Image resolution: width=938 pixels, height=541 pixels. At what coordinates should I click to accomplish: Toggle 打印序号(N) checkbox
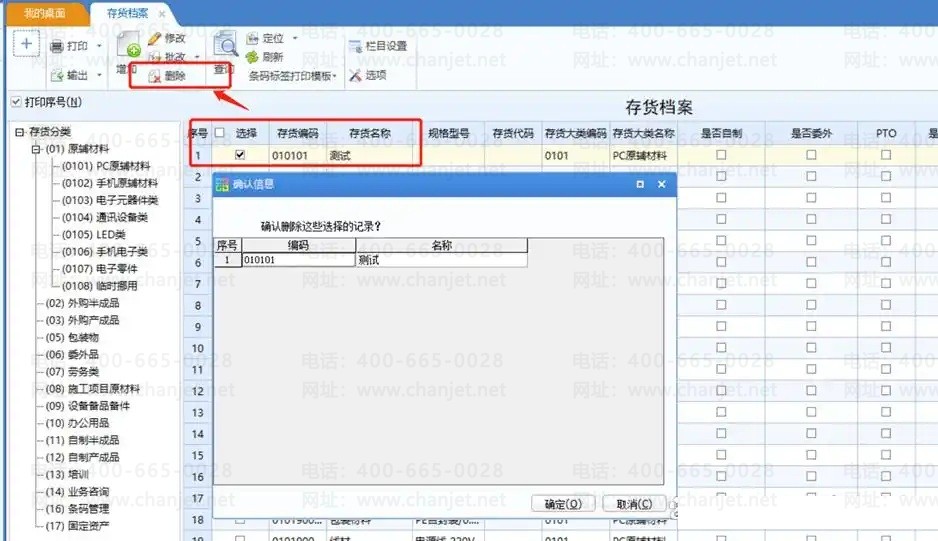click(x=16, y=102)
